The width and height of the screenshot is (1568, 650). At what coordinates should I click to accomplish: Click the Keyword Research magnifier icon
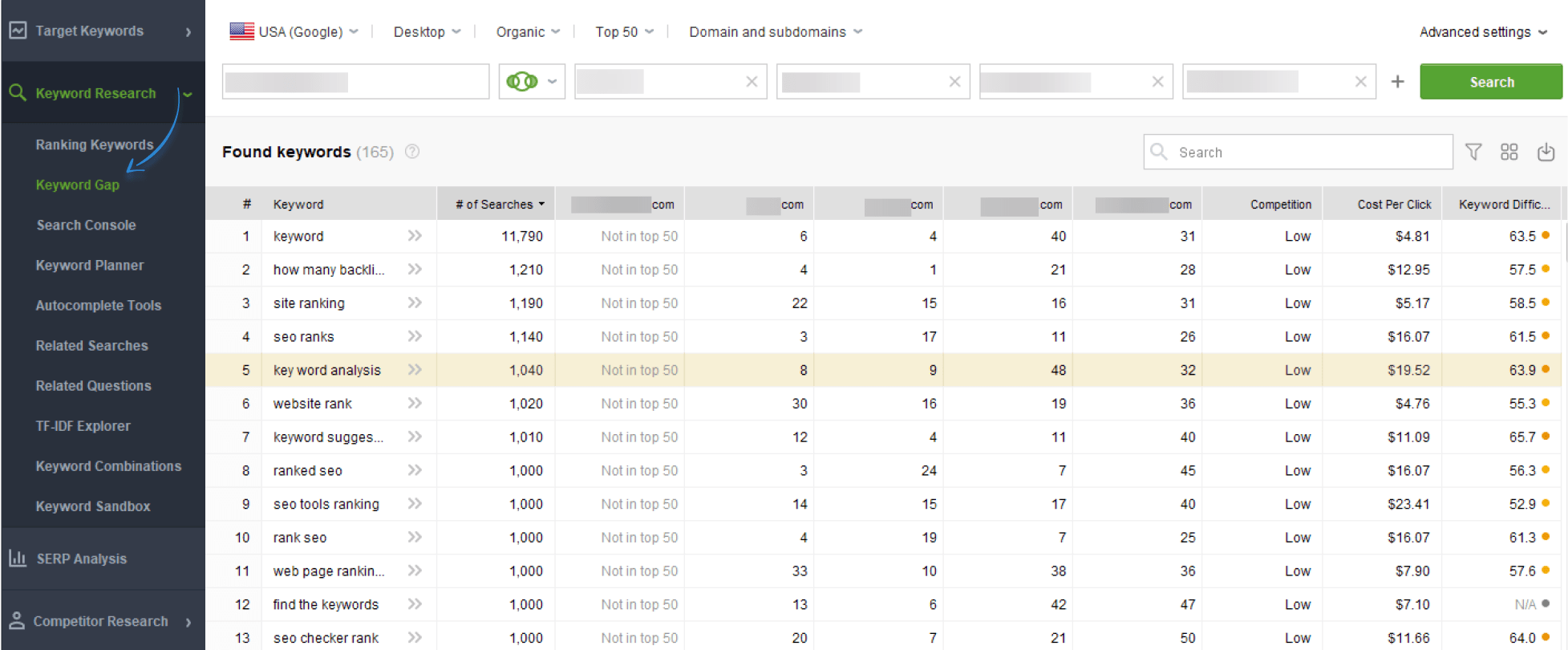click(18, 93)
